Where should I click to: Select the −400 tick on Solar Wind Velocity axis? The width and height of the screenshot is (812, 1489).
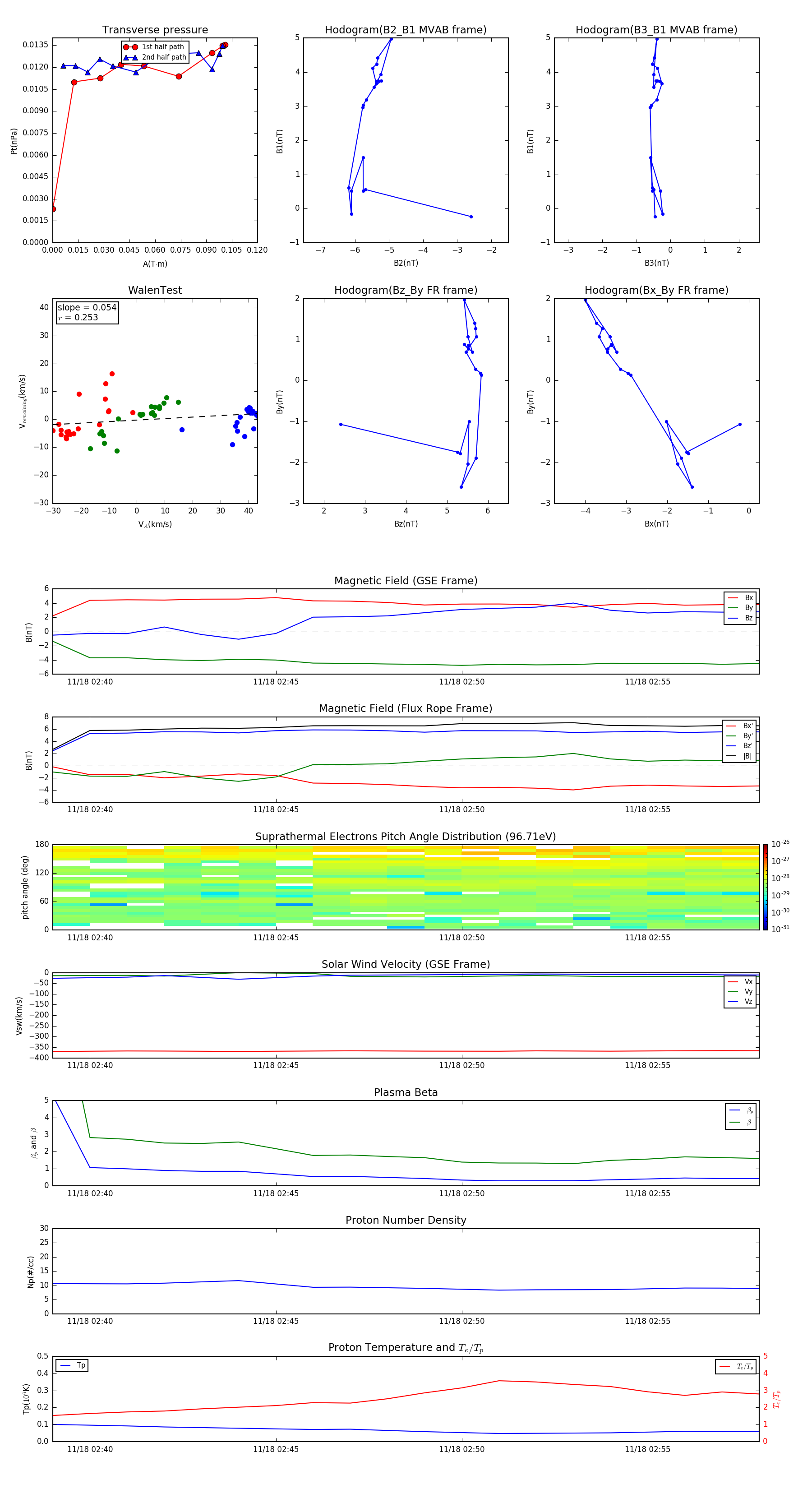coord(39,1058)
